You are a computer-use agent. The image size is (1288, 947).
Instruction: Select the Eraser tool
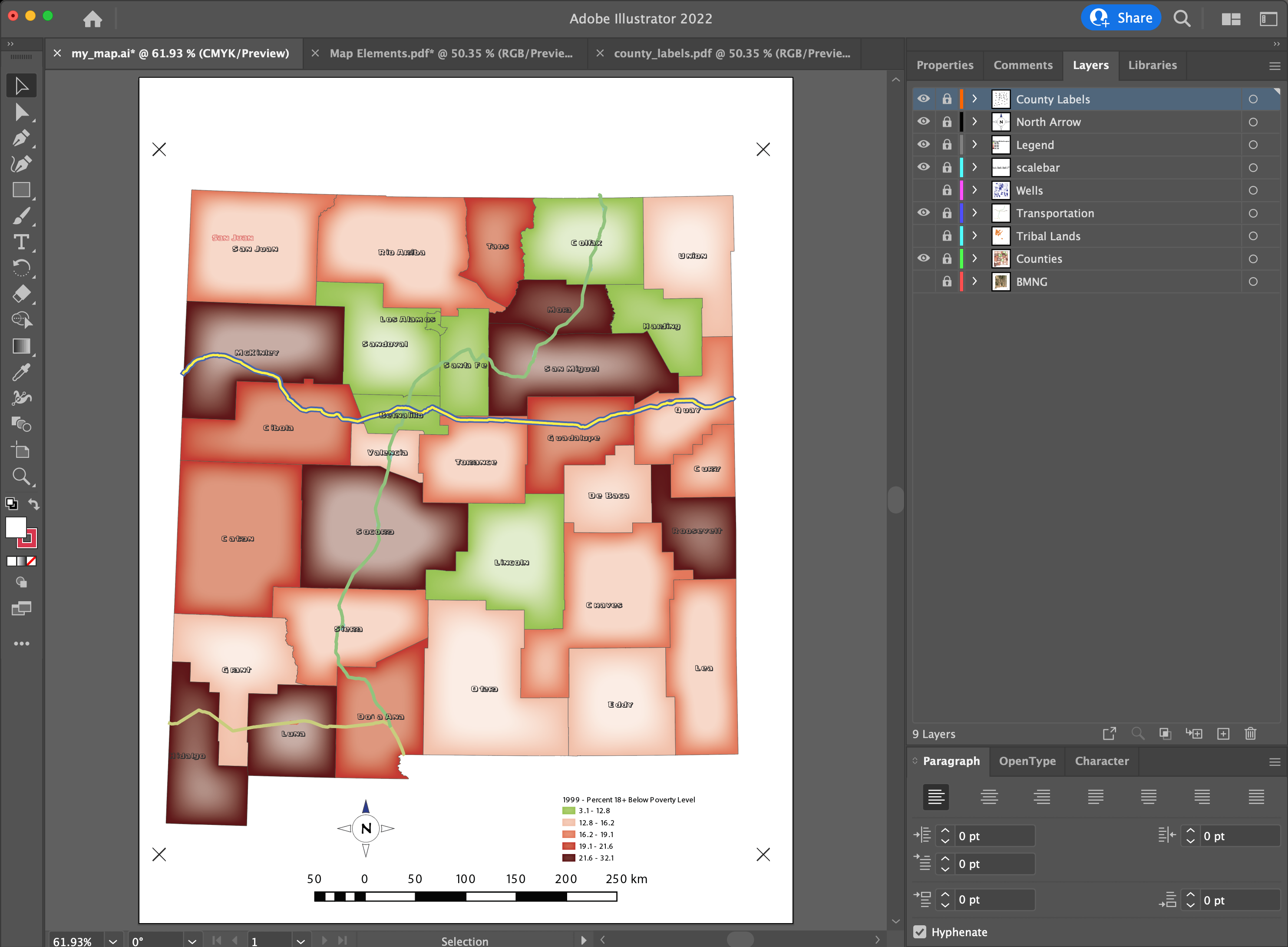click(22, 294)
